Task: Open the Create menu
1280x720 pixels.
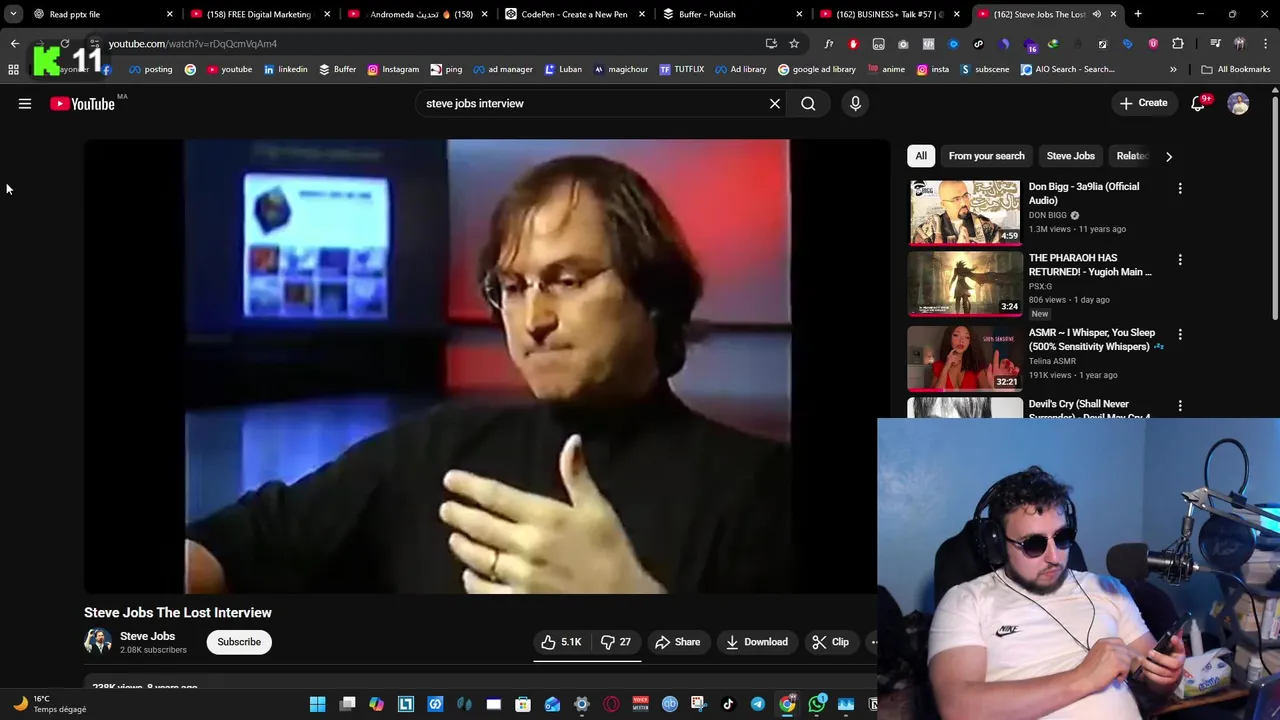Action: click(1143, 103)
